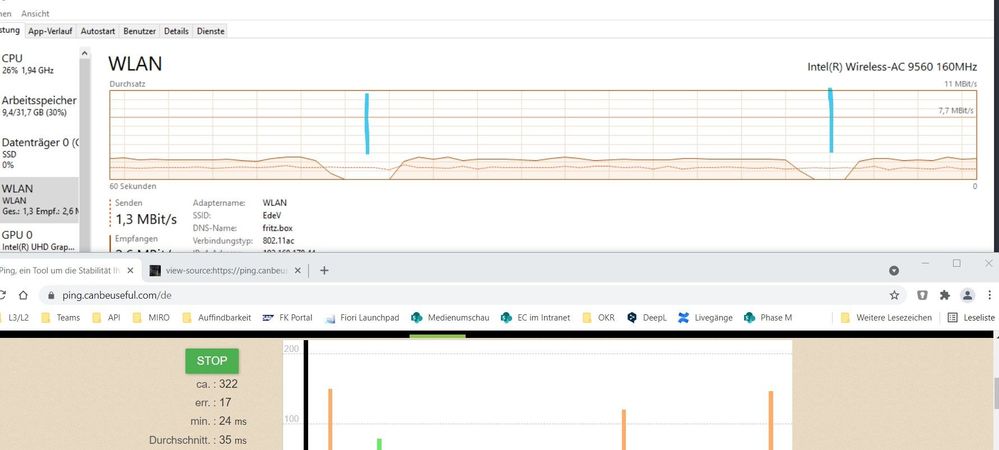This screenshot has width=999, height=450.
Task: Open the FK Portal bookmark
Action: coord(287,317)
